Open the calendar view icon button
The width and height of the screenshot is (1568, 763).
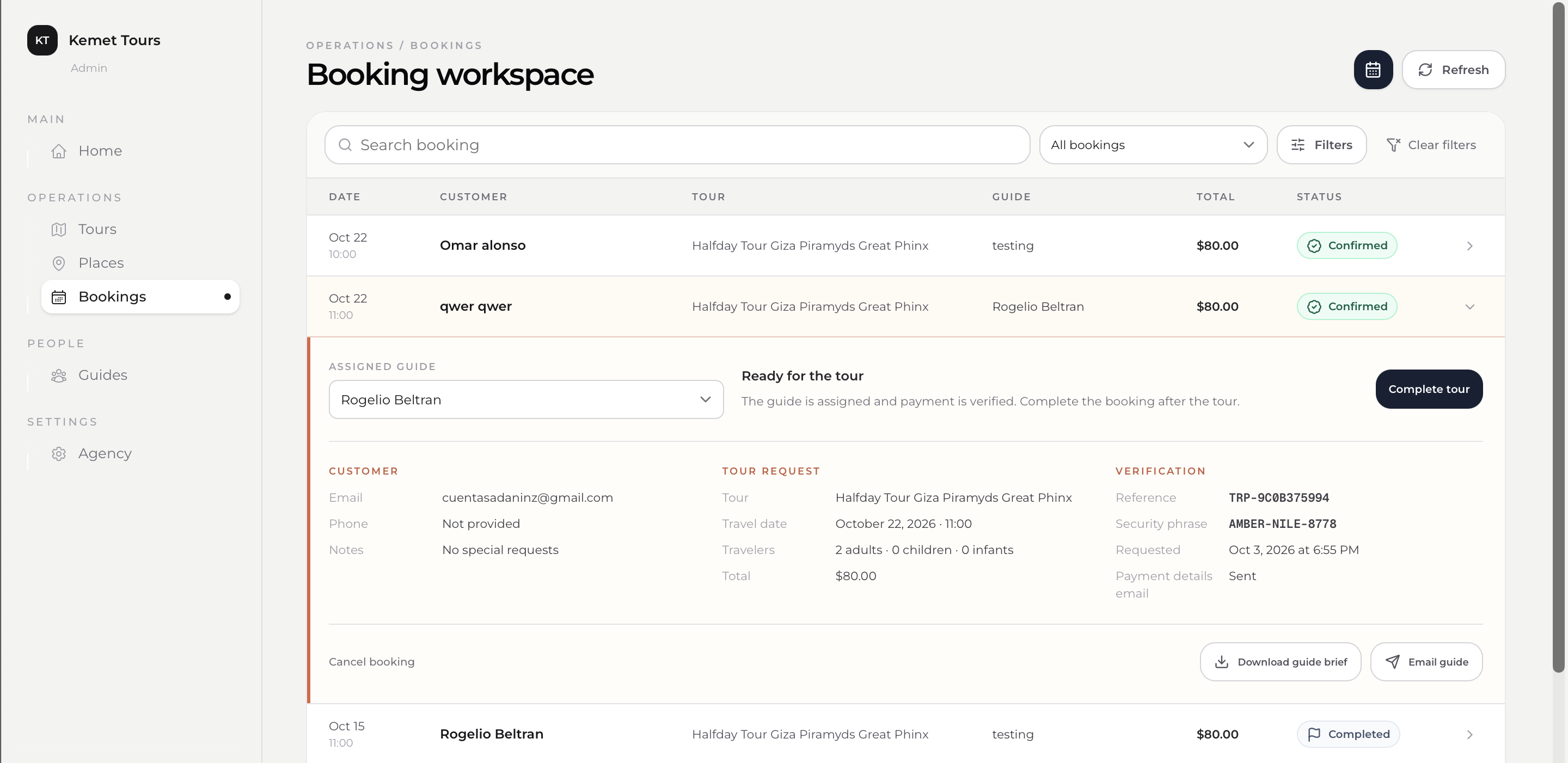[x=1373, y=70]
